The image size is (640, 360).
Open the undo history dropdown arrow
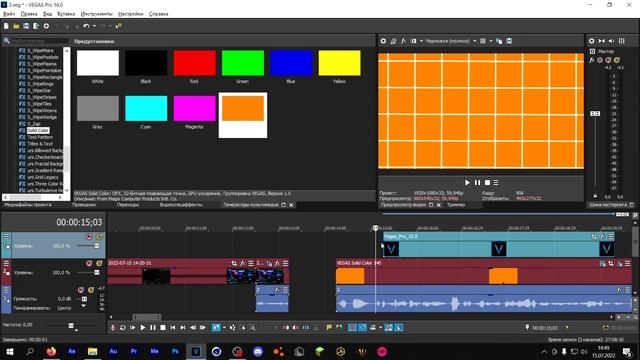tap(94, 26)
